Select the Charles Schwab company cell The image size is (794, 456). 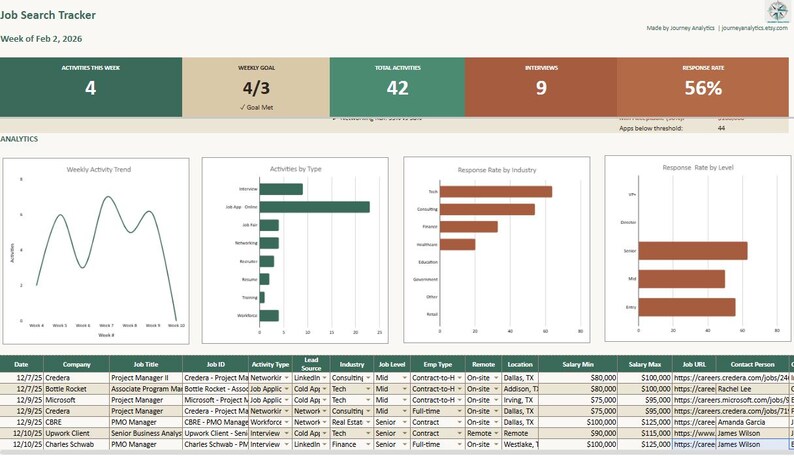click(x=76, y=445)
